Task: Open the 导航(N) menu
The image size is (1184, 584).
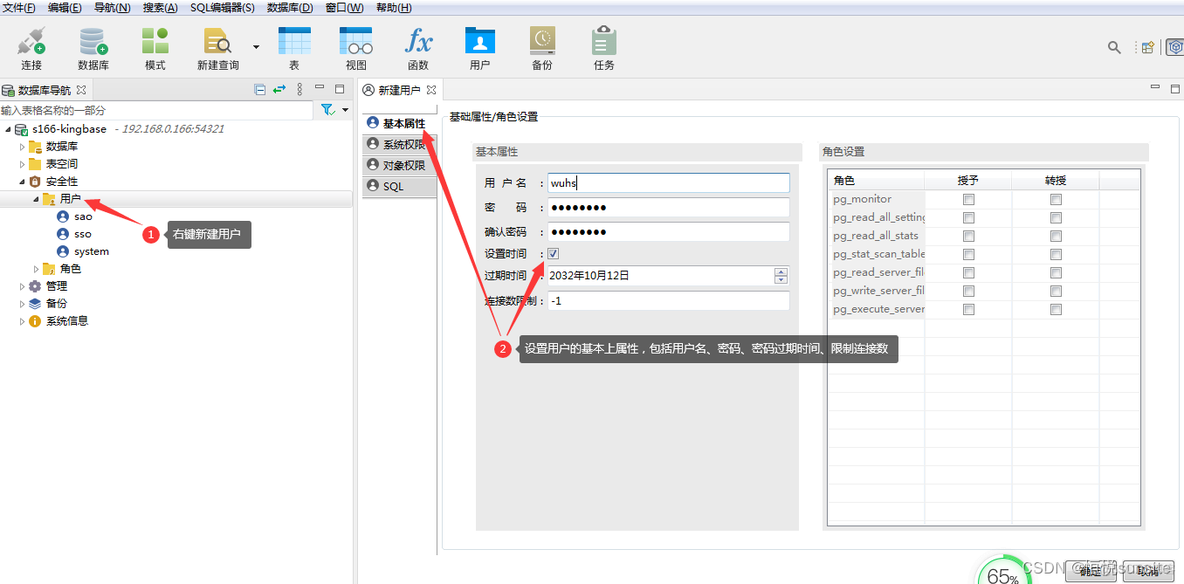Action: (113, 8)
